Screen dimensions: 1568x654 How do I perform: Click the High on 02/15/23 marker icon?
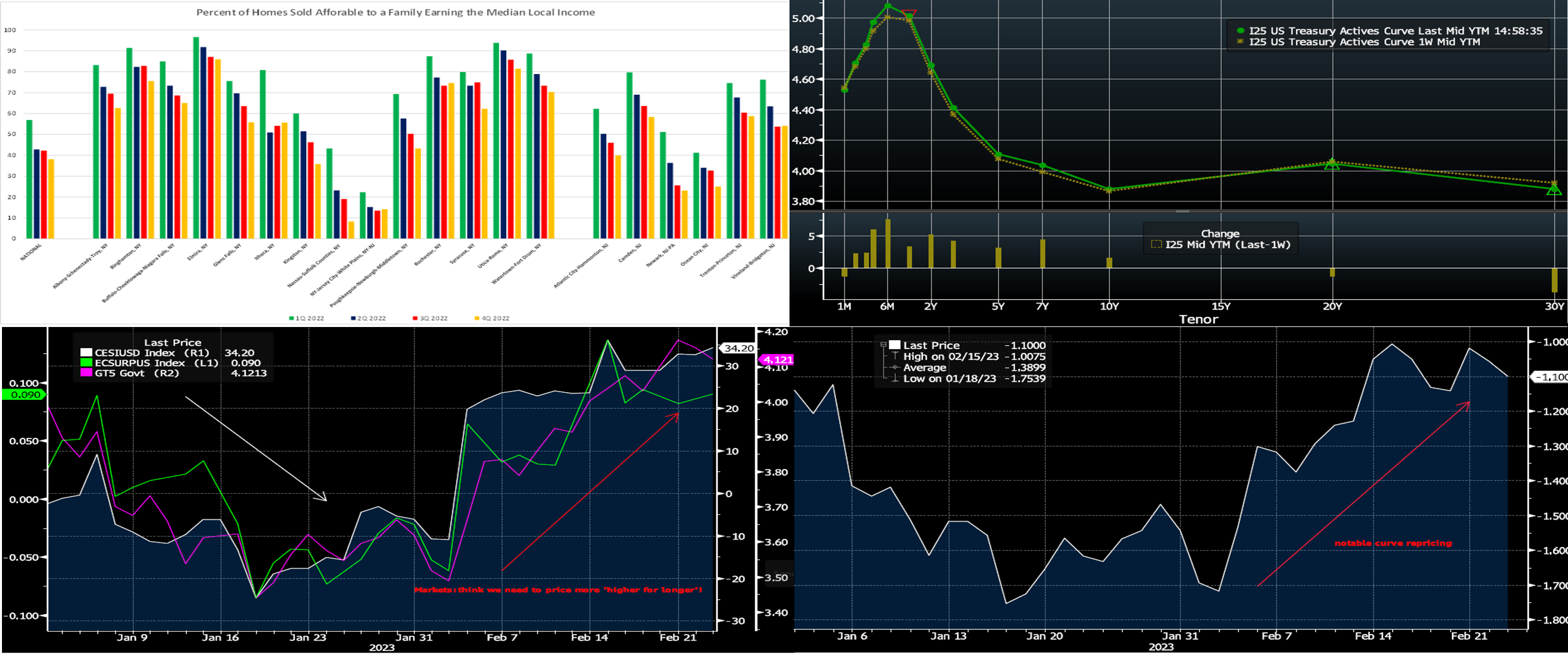(x=894, y=356)
